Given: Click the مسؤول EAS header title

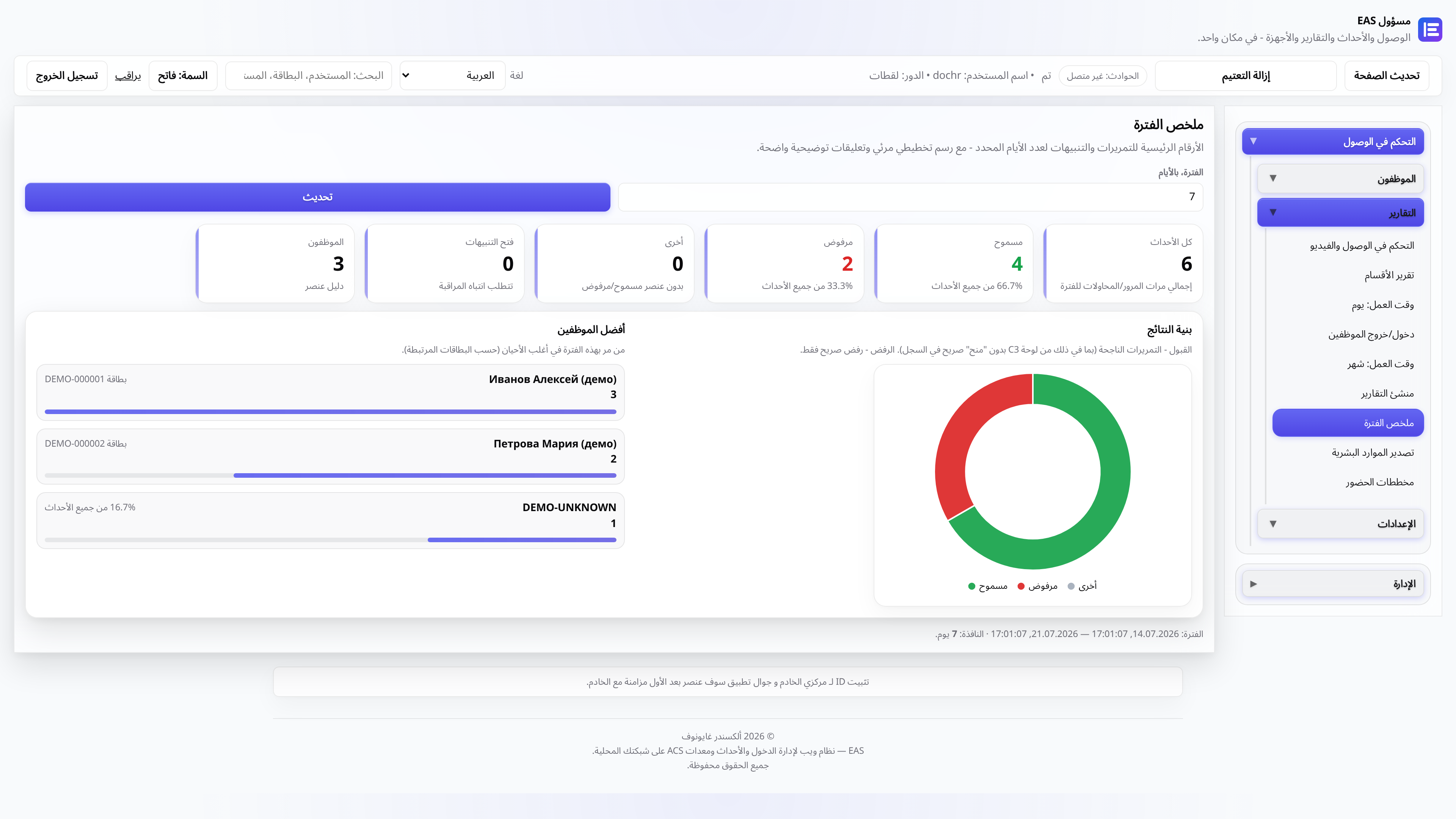Looking at the screenshot, I should click(x=1384, y=21).
